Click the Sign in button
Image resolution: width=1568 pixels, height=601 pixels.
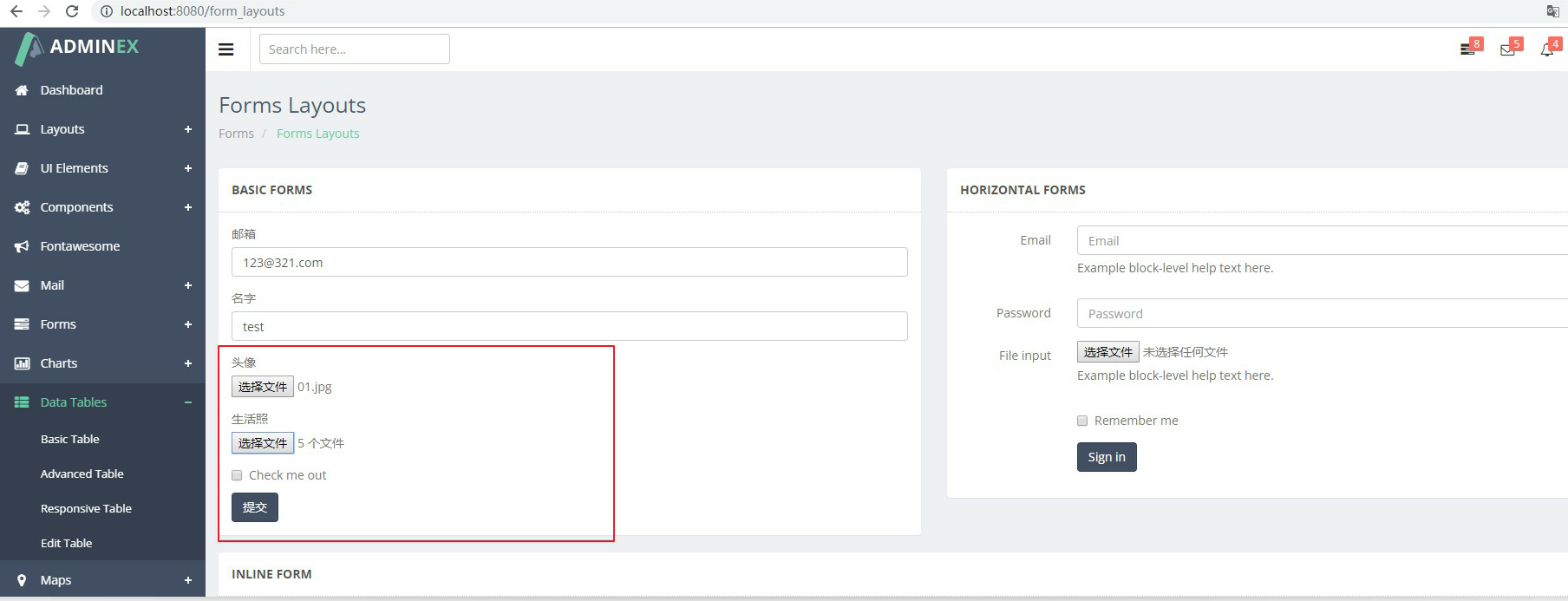1107,457
